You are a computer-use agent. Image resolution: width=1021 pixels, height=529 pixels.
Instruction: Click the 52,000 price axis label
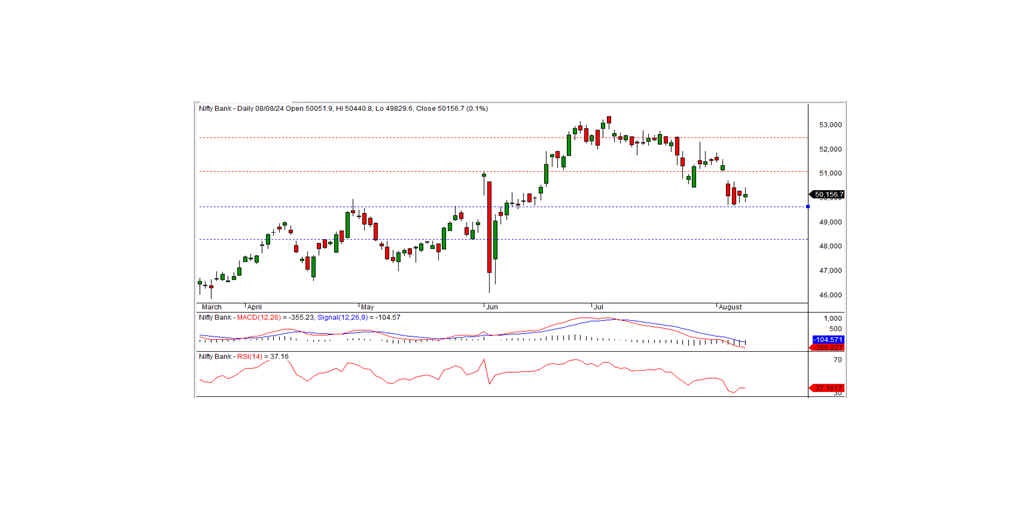(x=830, y=149)
